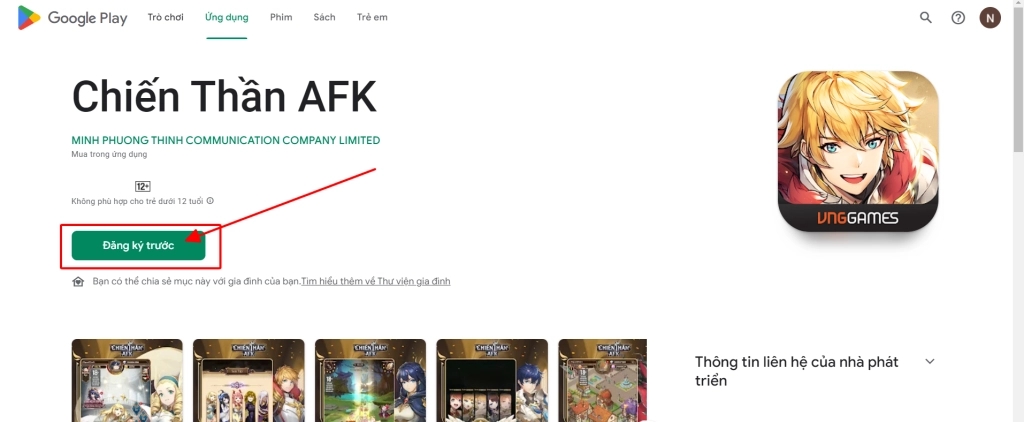Switch to the Trẻ em tab
The image size is (1024, 422).
pos(372,18)
